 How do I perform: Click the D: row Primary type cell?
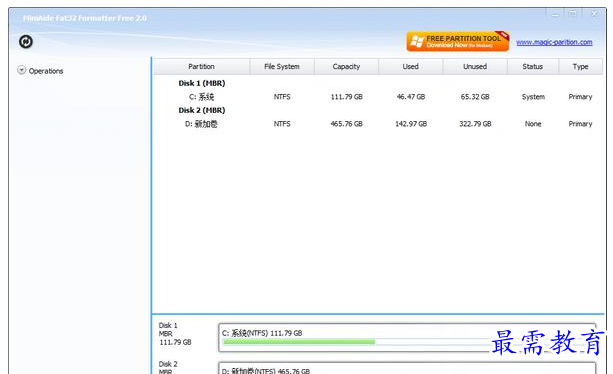(x=580, y=124)
